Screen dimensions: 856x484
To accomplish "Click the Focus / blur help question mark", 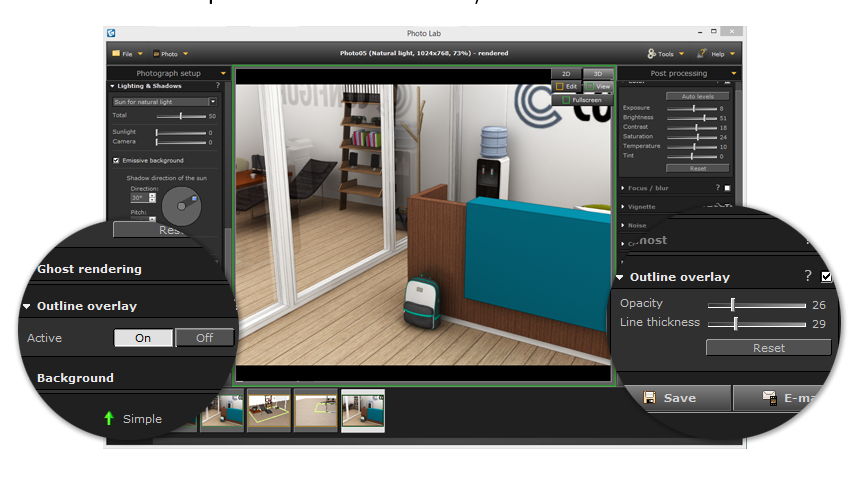I will [718, 188].
